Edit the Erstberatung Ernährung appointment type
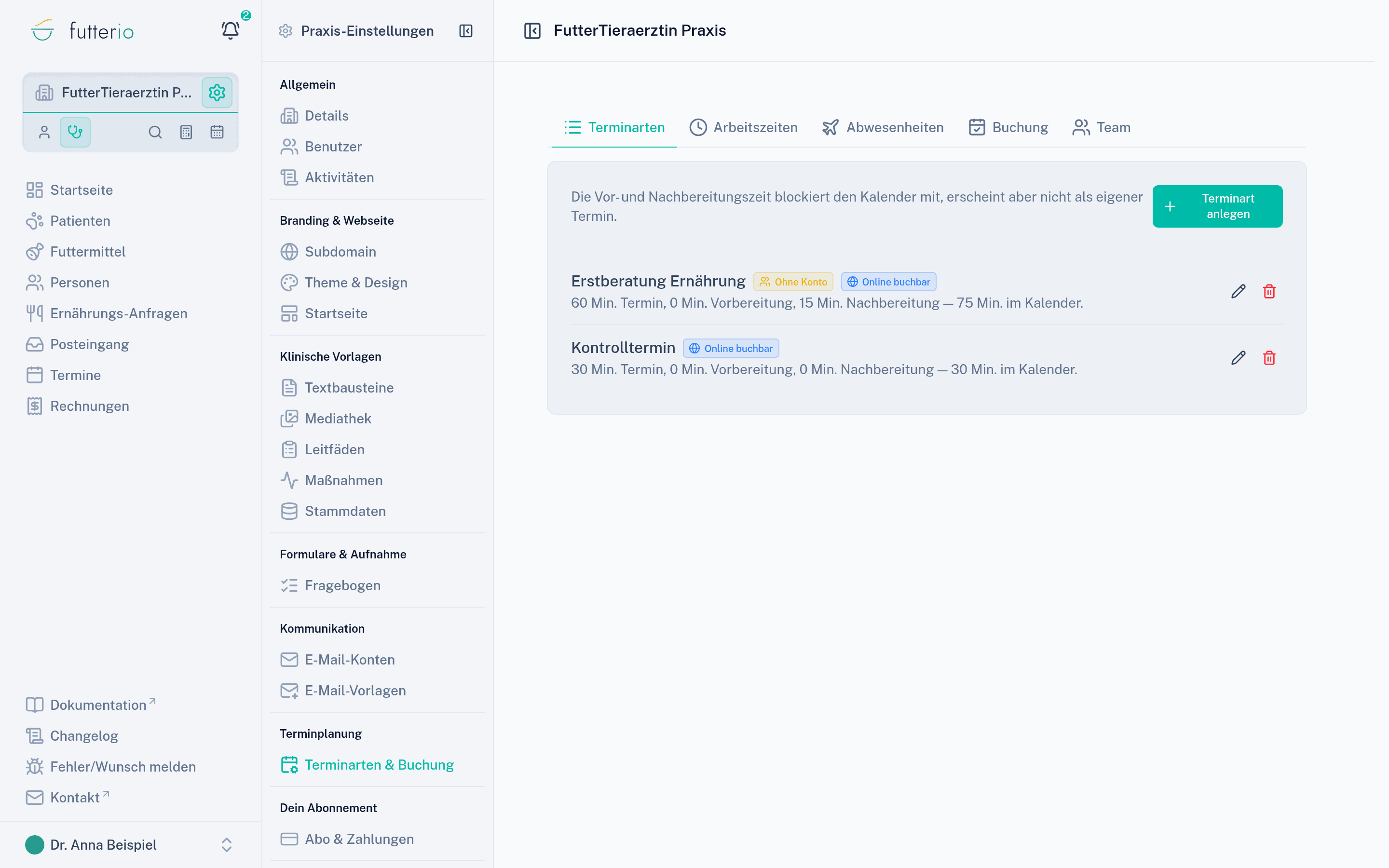 coord(1238,292)
